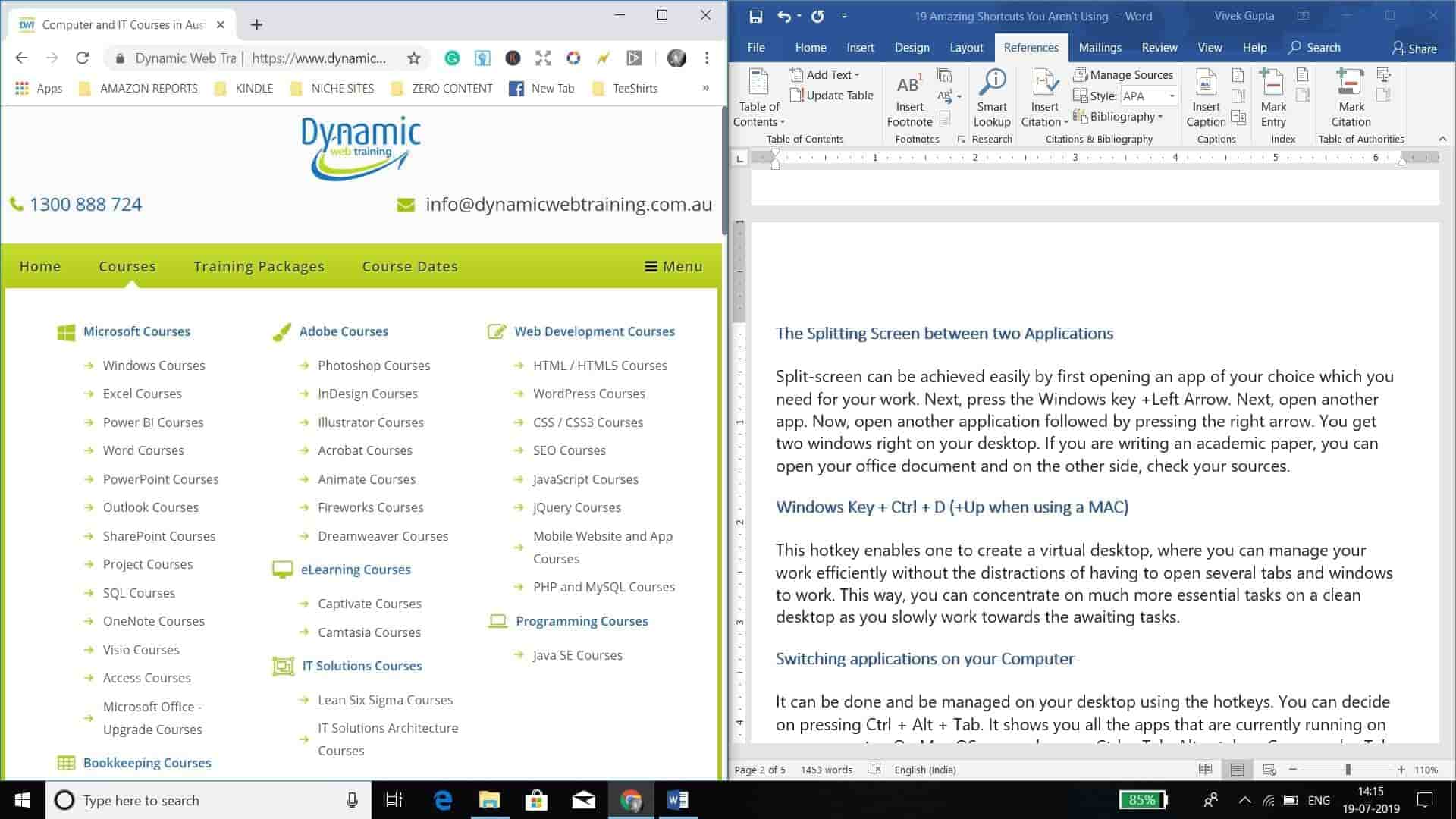
Task: Open the citation Style APA dropdown
Action: tap(1172, 96)
